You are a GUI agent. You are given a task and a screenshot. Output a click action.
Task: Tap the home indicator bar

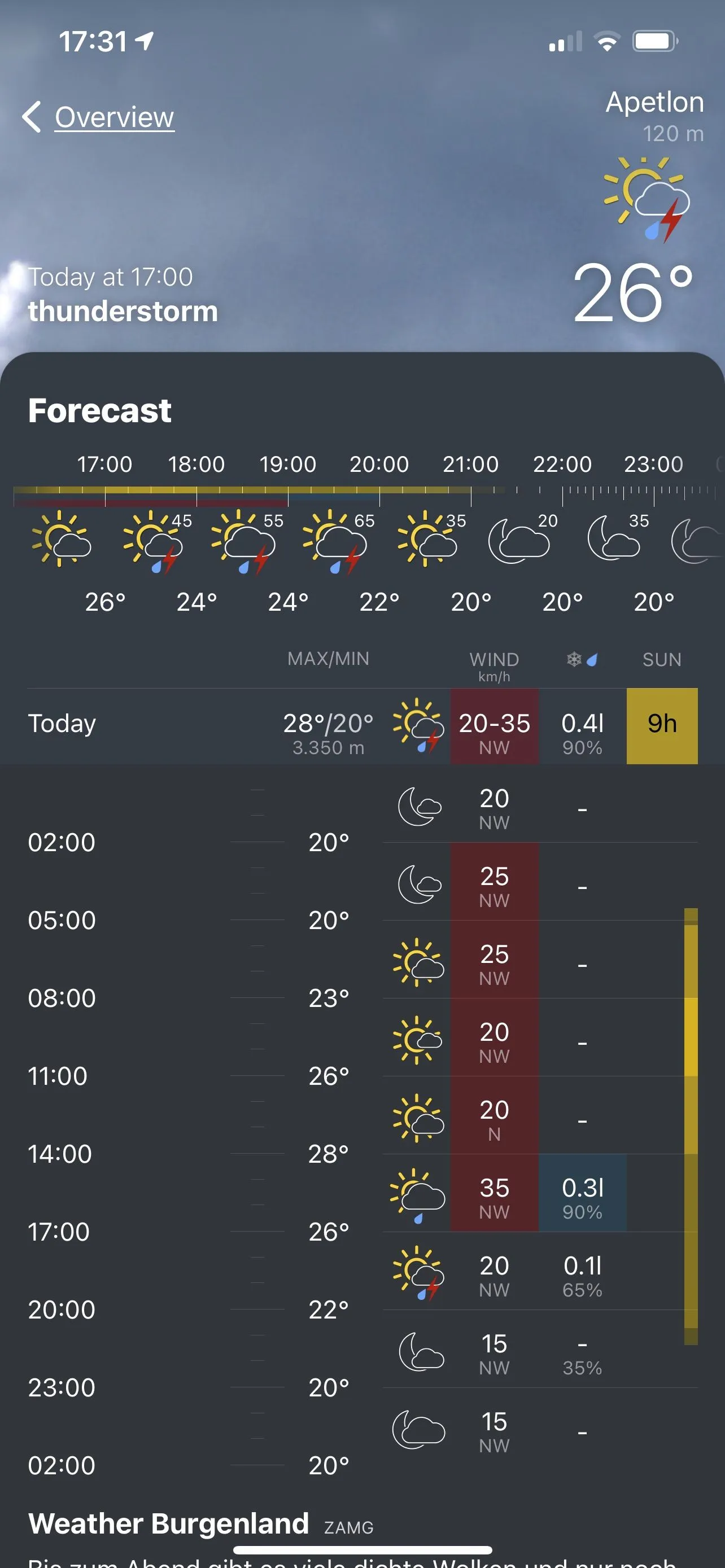pyautogui.click(x=362, y=1550)
